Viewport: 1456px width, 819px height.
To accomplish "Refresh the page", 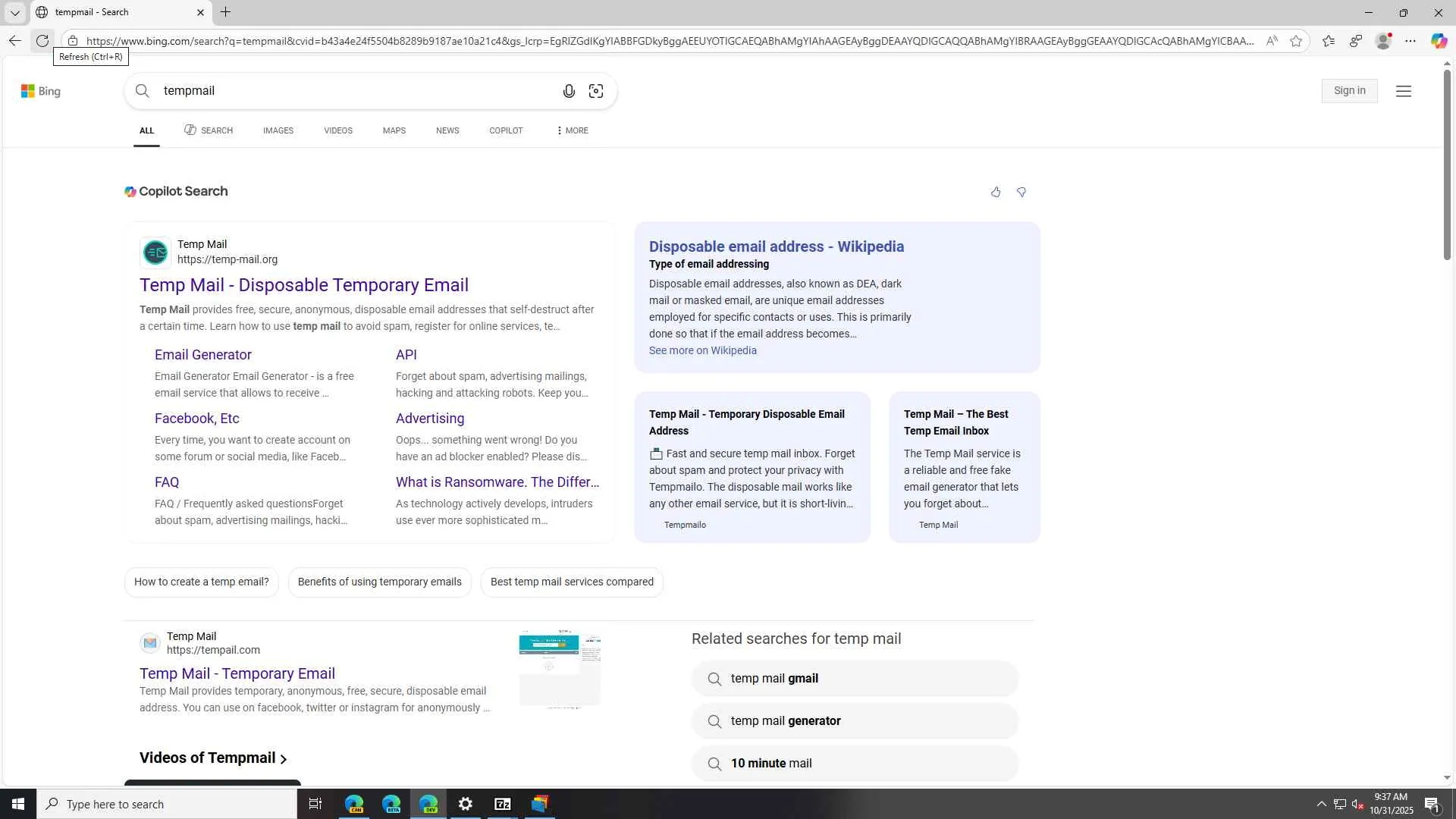I will pos(42,41).
